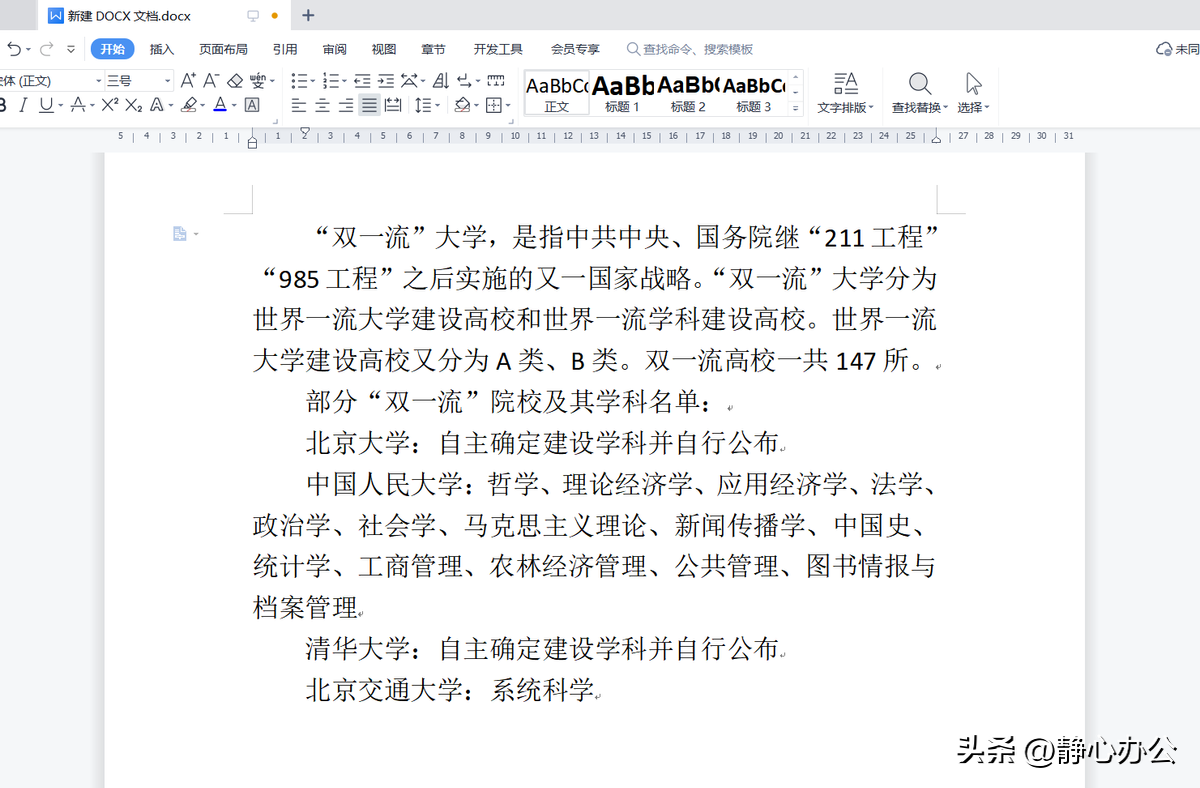Open the 开发工具 tab
The width and height of the screenshot is (1200, 788).
(x=498, y=49)
